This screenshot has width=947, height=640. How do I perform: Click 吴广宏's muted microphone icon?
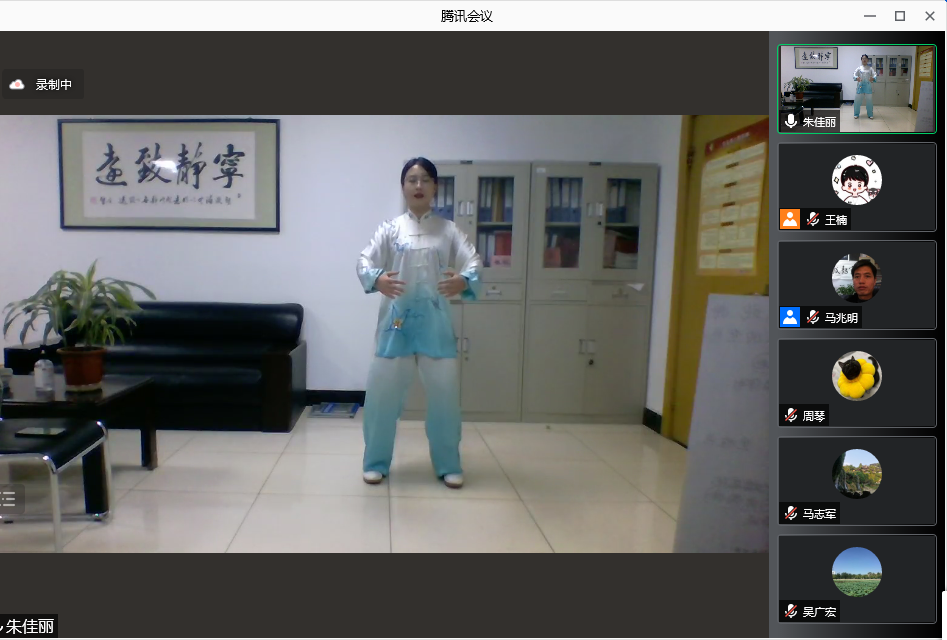click(791, 611)
